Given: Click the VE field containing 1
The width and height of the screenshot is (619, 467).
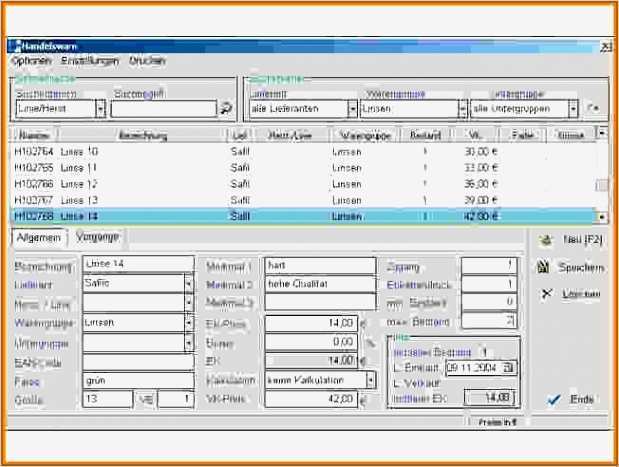Looking at the screenshot, I should 176,399.
